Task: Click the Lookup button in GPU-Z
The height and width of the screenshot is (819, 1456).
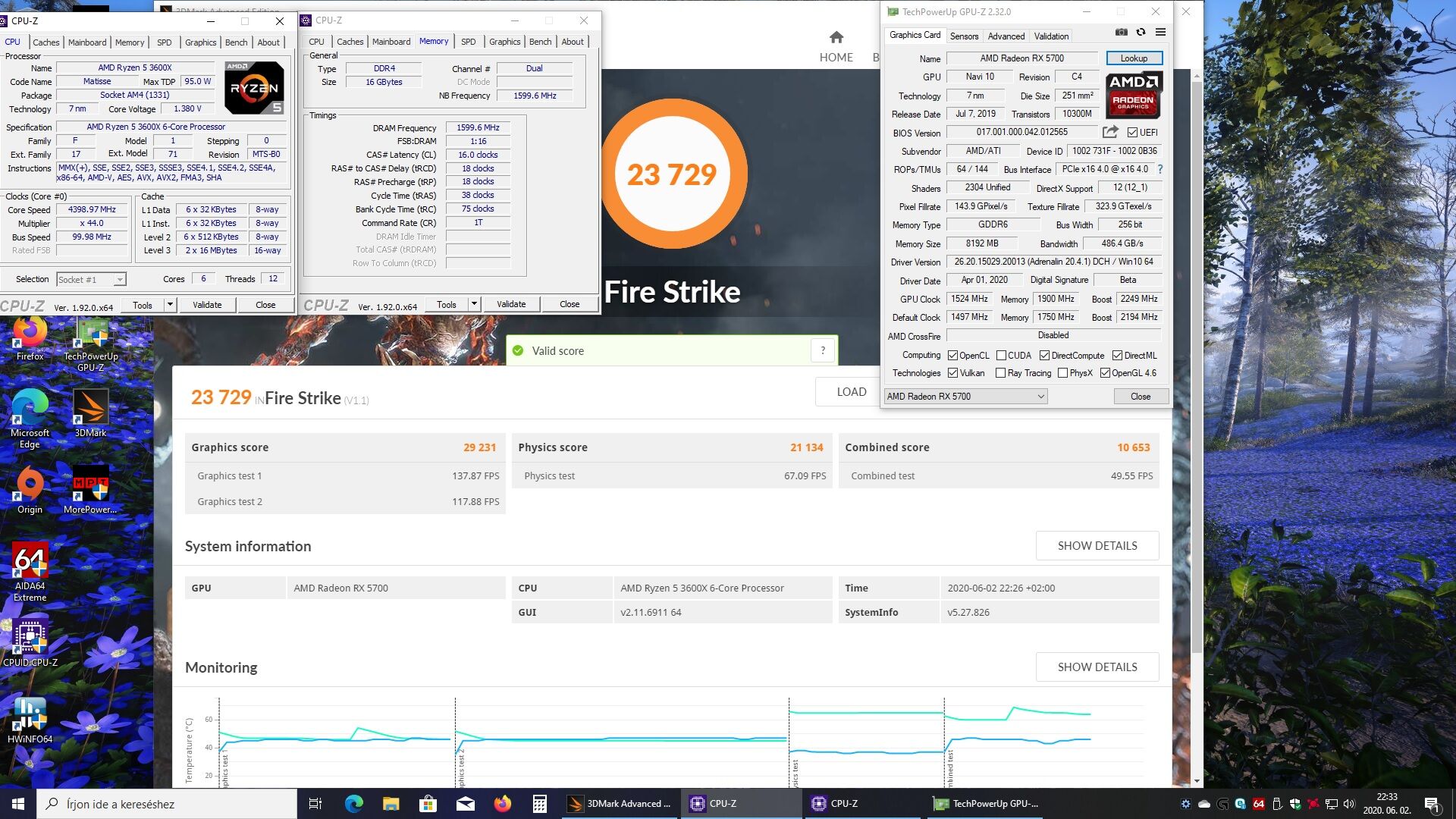Action: pyautogui.click(x=1134, y=58)
